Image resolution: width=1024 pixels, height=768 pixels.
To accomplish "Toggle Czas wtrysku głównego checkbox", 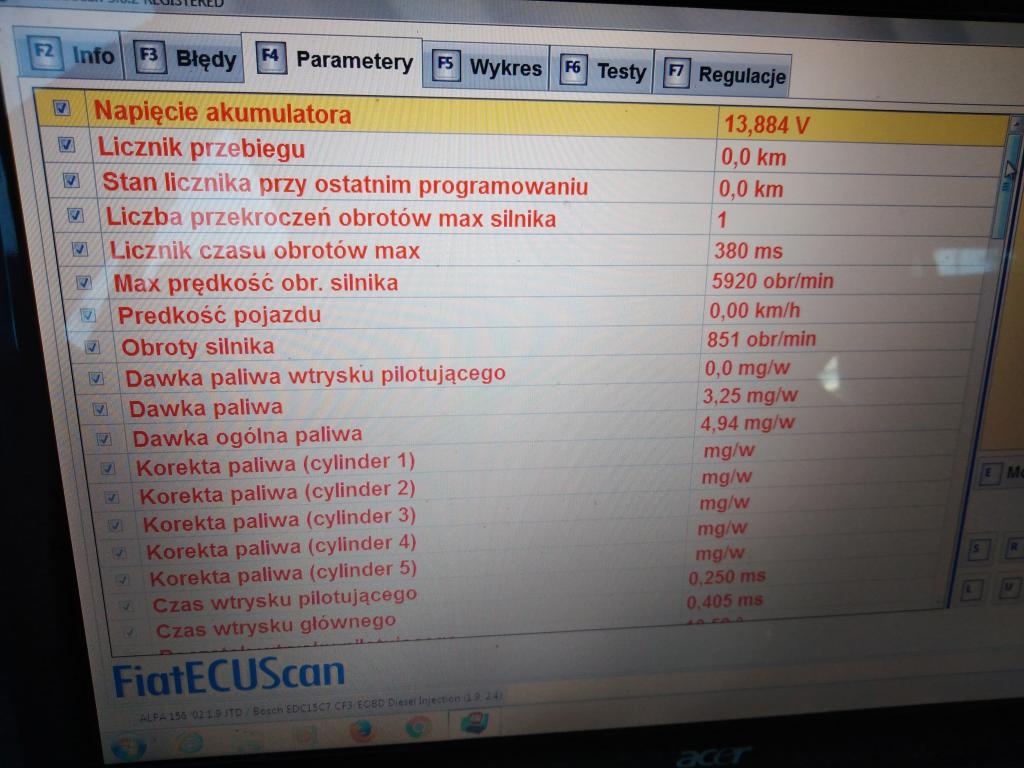I will click(129, 632).
